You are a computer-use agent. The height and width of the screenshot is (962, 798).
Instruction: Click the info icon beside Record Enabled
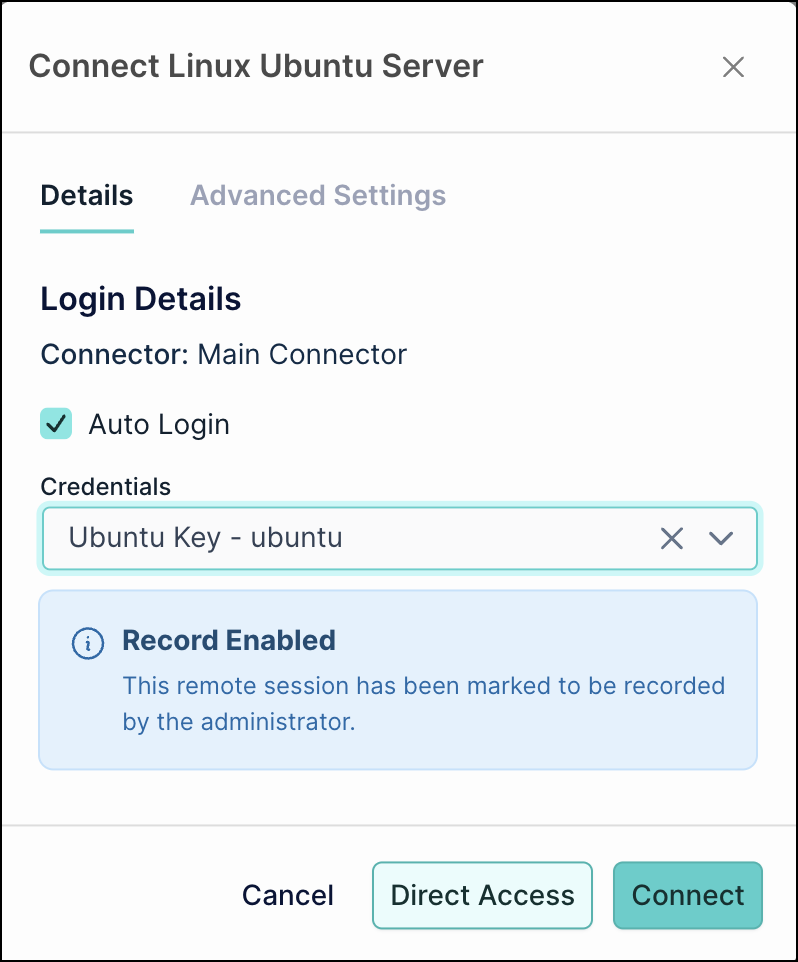click(x=89, y=643)
